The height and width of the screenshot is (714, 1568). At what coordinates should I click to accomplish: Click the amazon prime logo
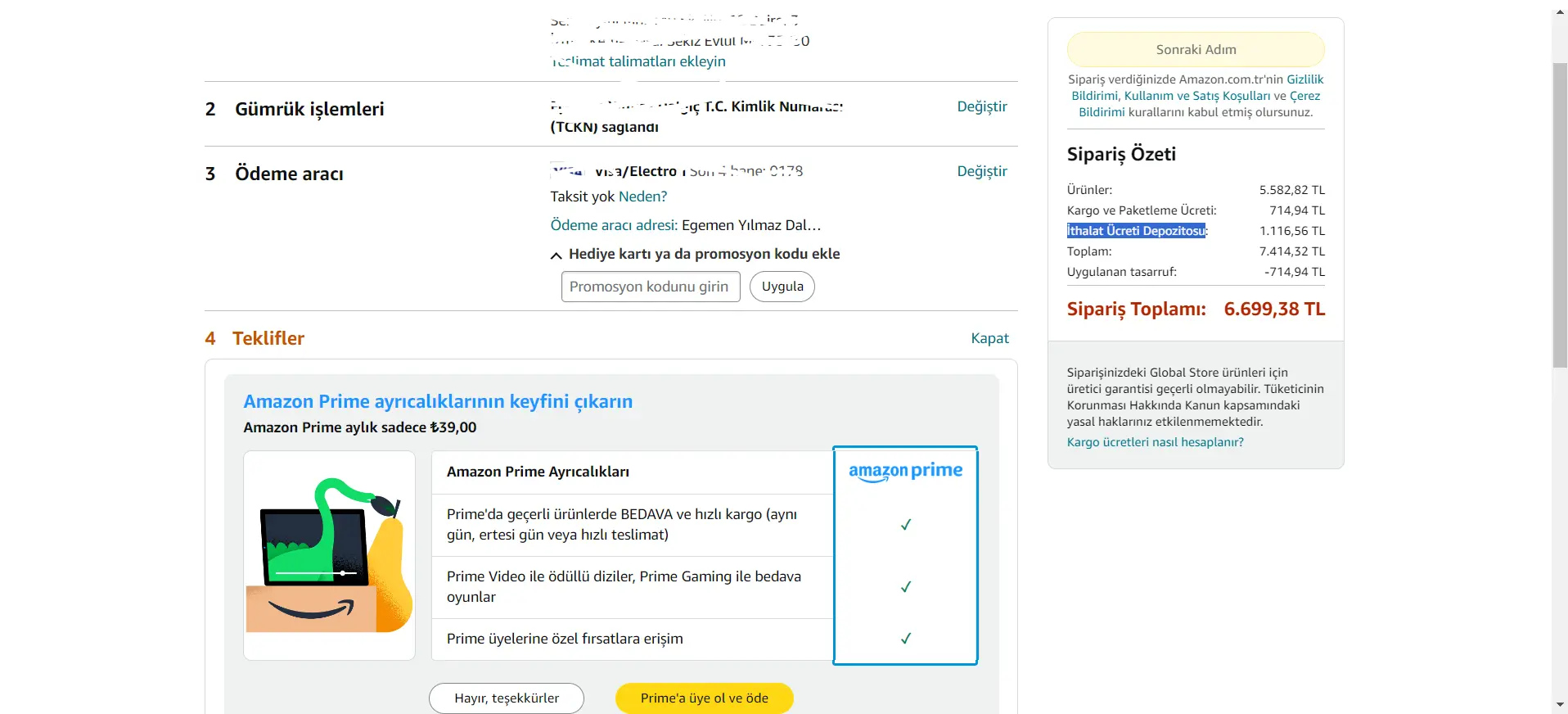point(905,471)
